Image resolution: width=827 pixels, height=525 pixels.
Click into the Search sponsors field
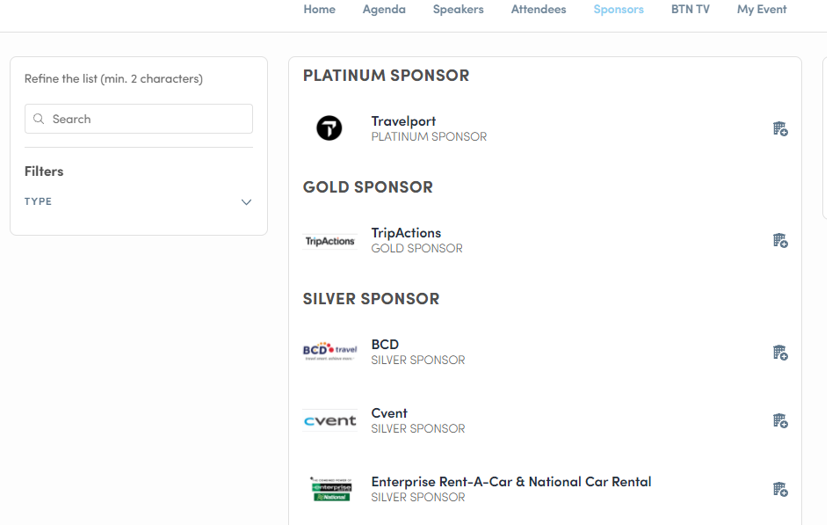(x=139, y=119)
